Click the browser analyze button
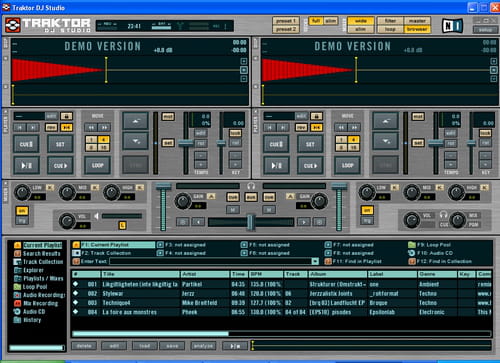The height and width of the screenshot is (363, 500). (x=203, y=346)
